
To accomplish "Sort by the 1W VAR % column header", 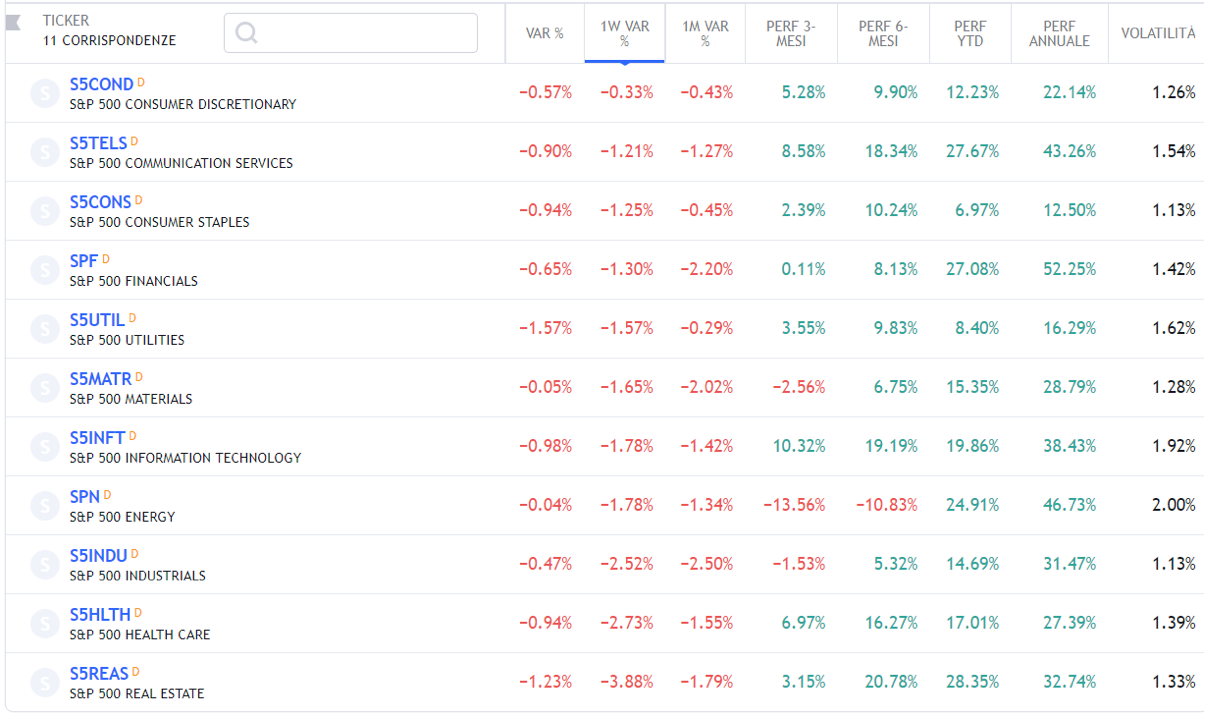I will pyautogui.click(x=625, y=33).
